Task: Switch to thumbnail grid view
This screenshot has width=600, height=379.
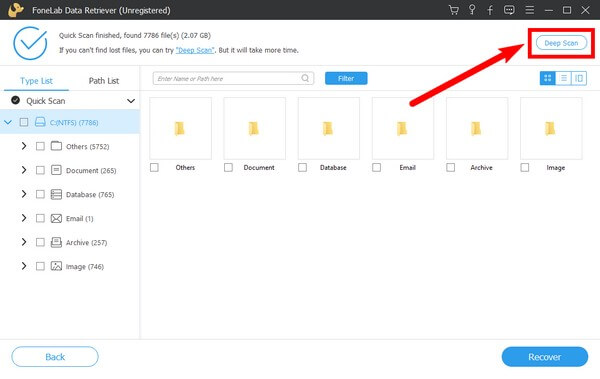Action: pyautogui.click(x=548, y=78)
